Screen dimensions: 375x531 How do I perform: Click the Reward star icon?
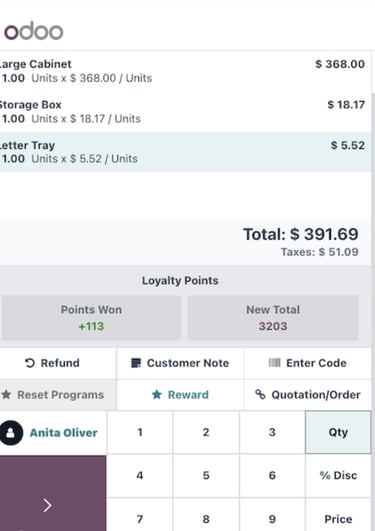click(x=157, y=395)
